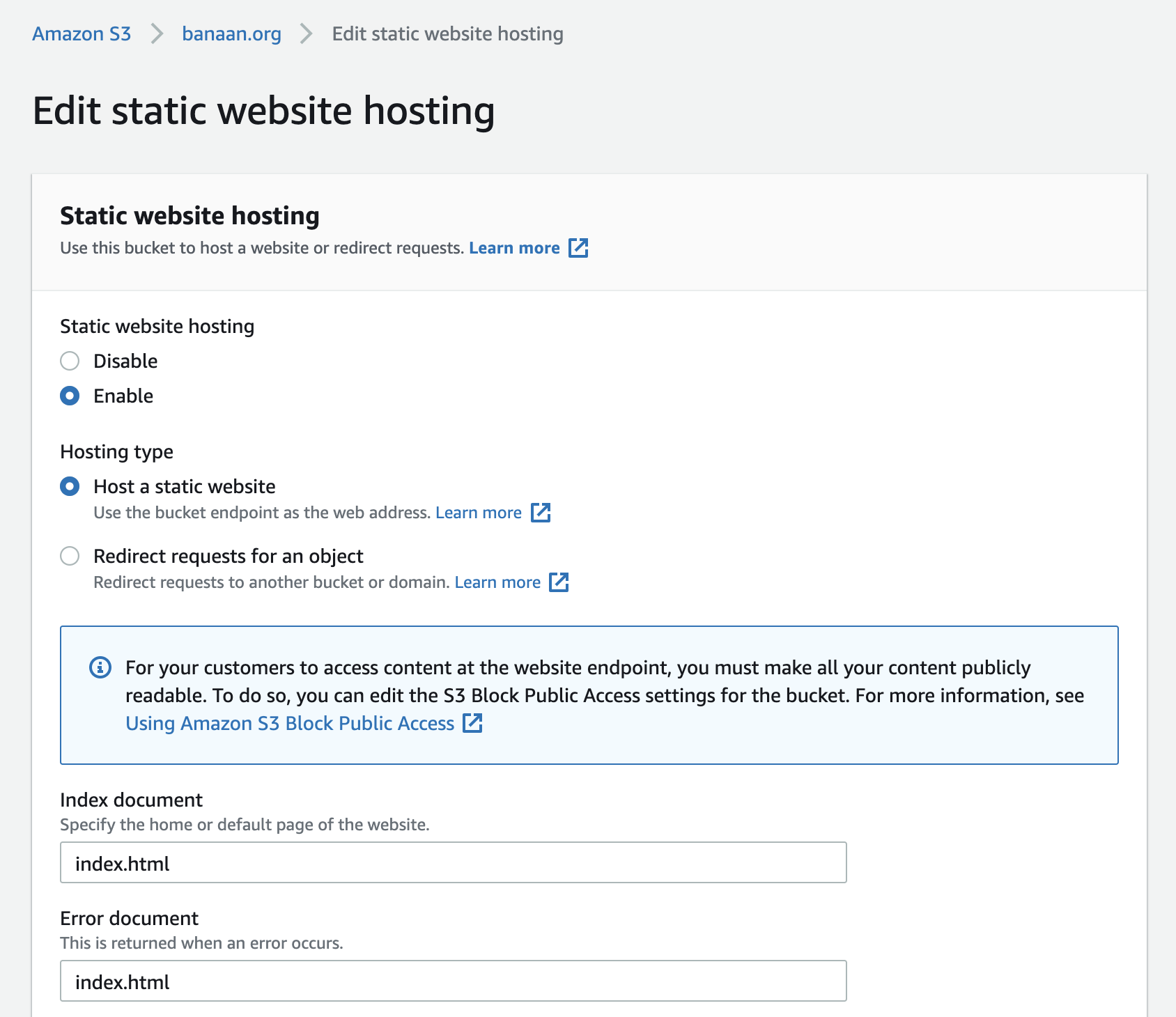Click the info icon in the blue notice
Screen dimensions: 1176x1017
coord(100,667)
